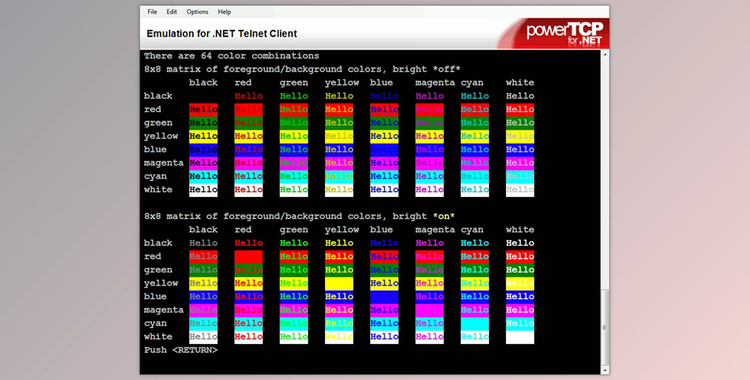Screen dimensions: 750x380
Task: Click red-row white Hello in bright off matrix
Action: [x=520, y=110]
